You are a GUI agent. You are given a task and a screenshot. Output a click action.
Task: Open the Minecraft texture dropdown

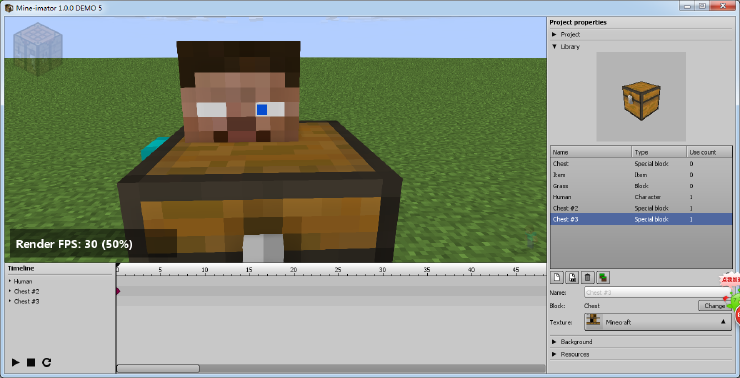point(658,322)
